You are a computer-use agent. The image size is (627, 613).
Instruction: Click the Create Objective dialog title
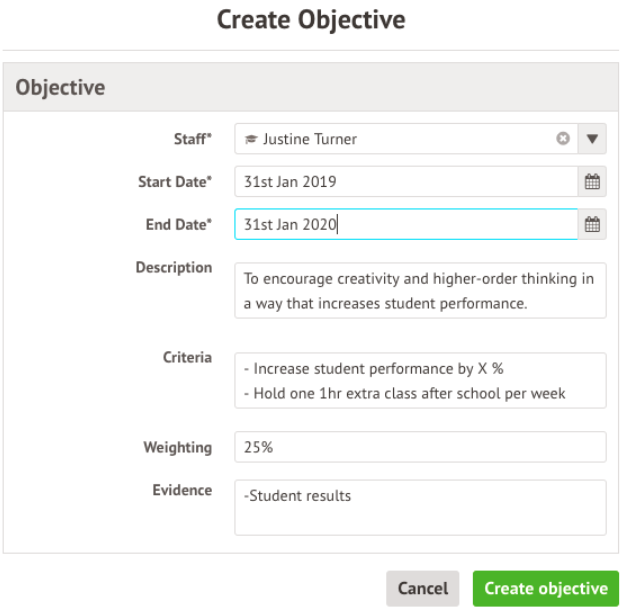312,19
